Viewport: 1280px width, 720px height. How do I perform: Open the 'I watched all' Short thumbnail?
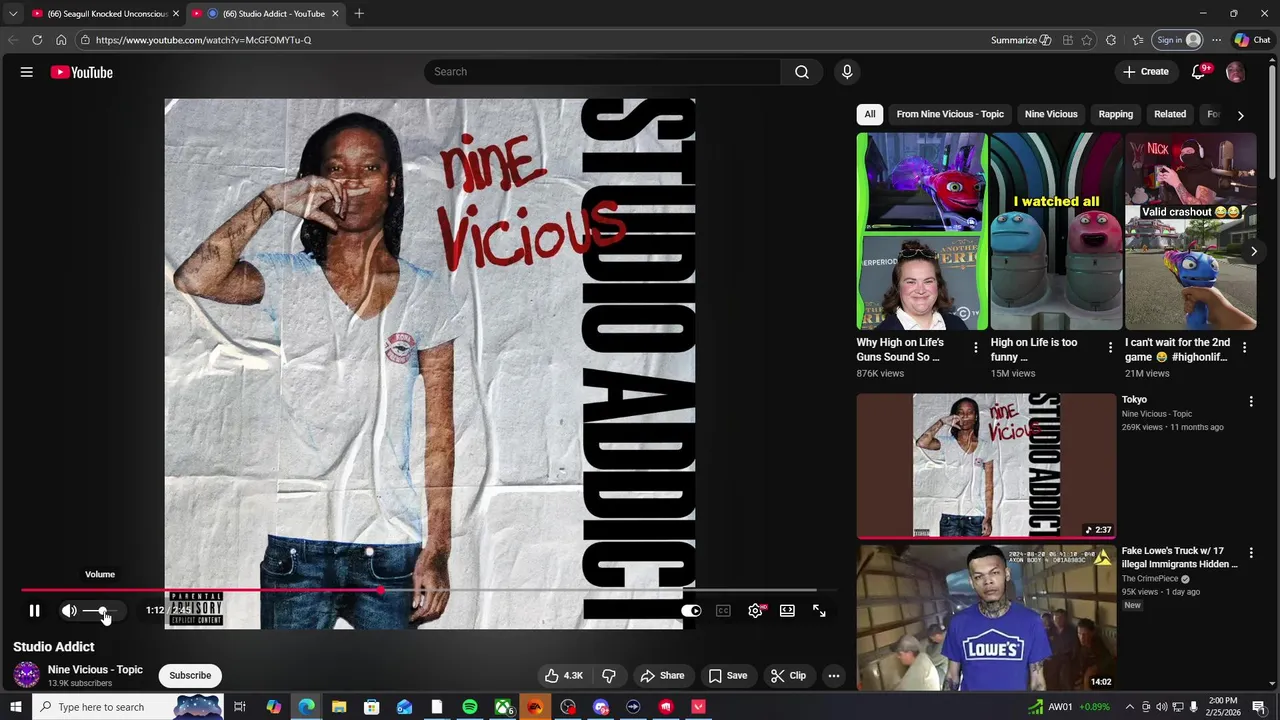pyautogui.click(x=1056, y=231)
